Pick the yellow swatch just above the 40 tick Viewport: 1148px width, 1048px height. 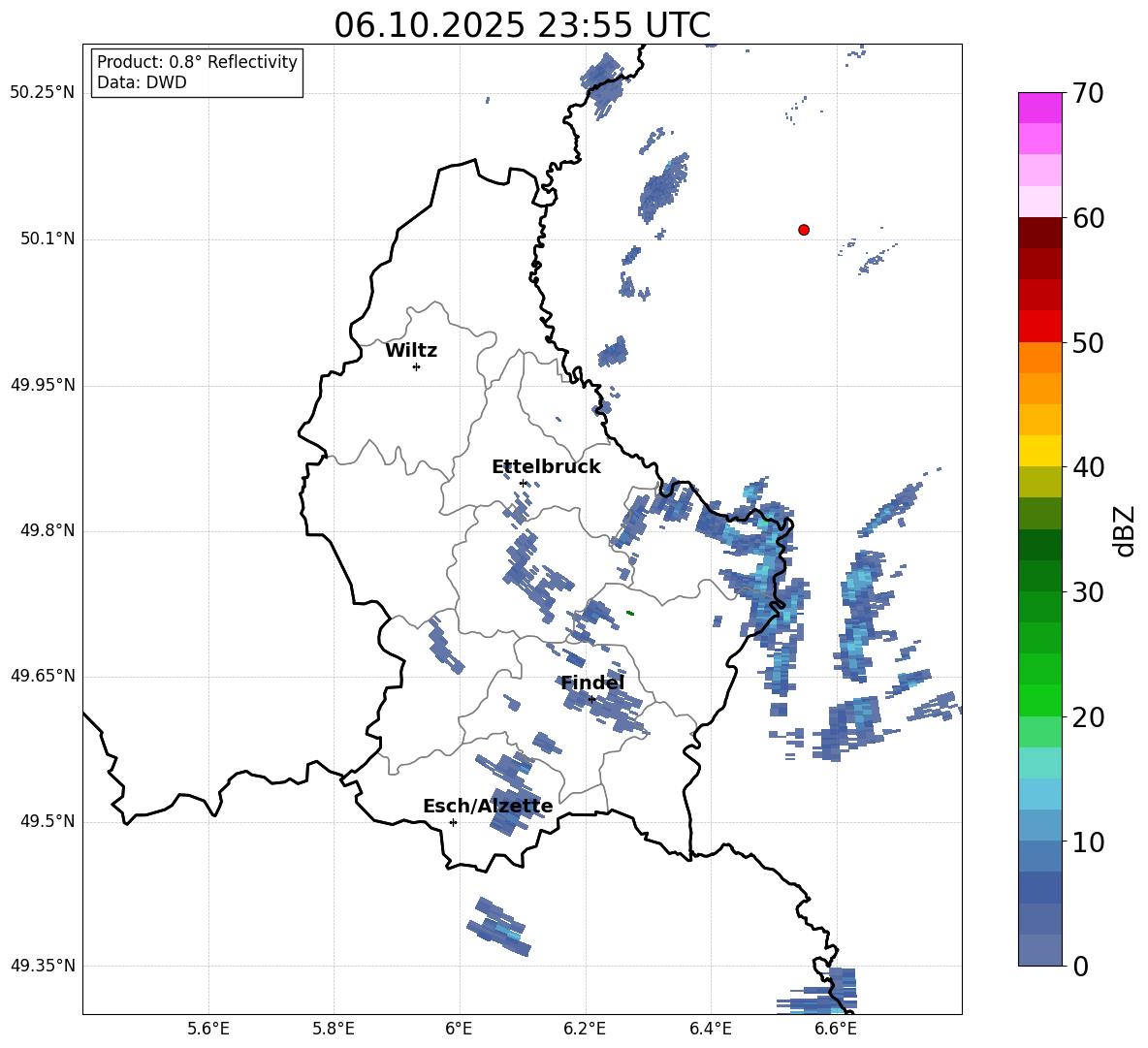point(1040,452)
